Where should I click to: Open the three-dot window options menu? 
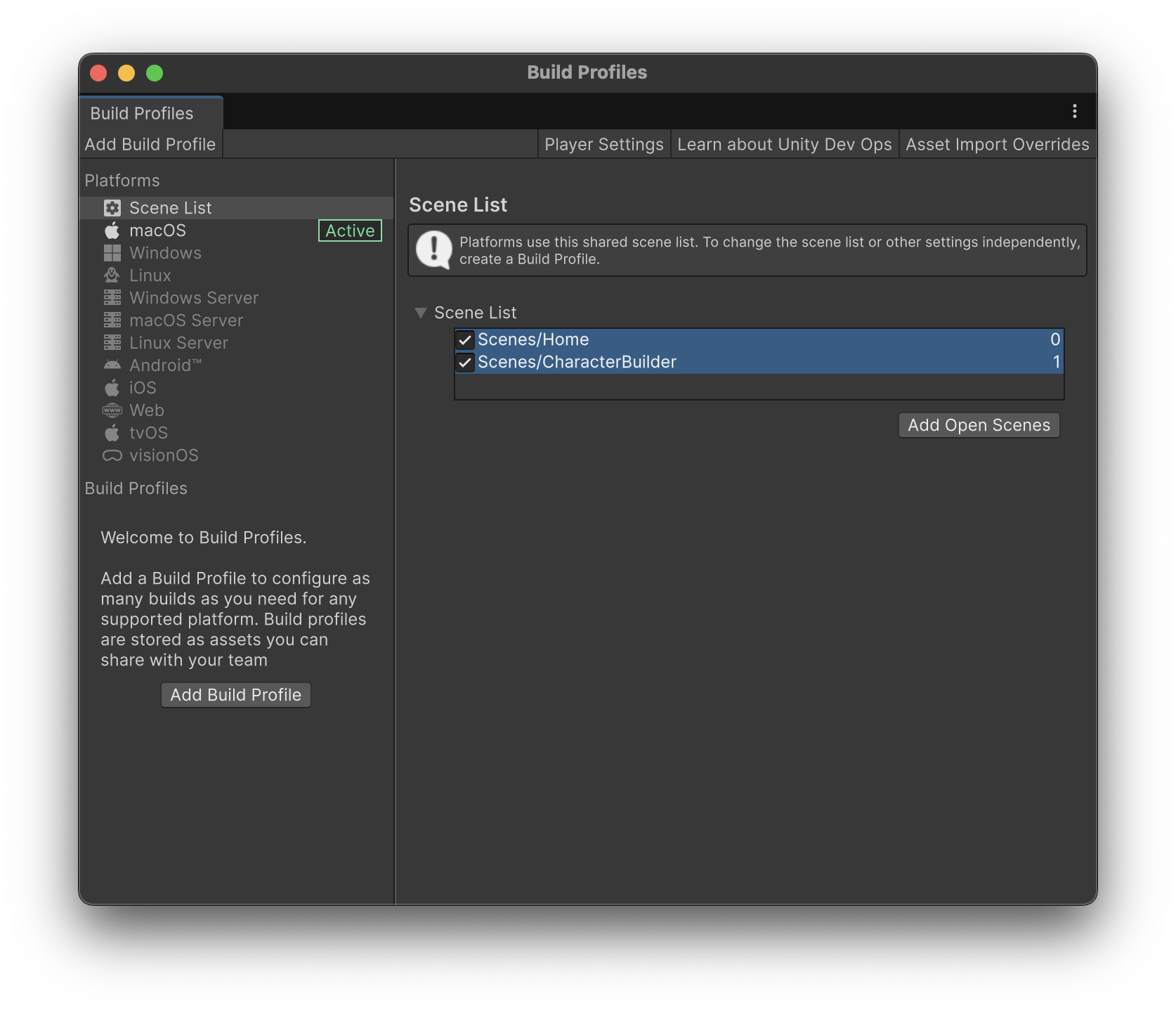click(x=1074, y=111)
